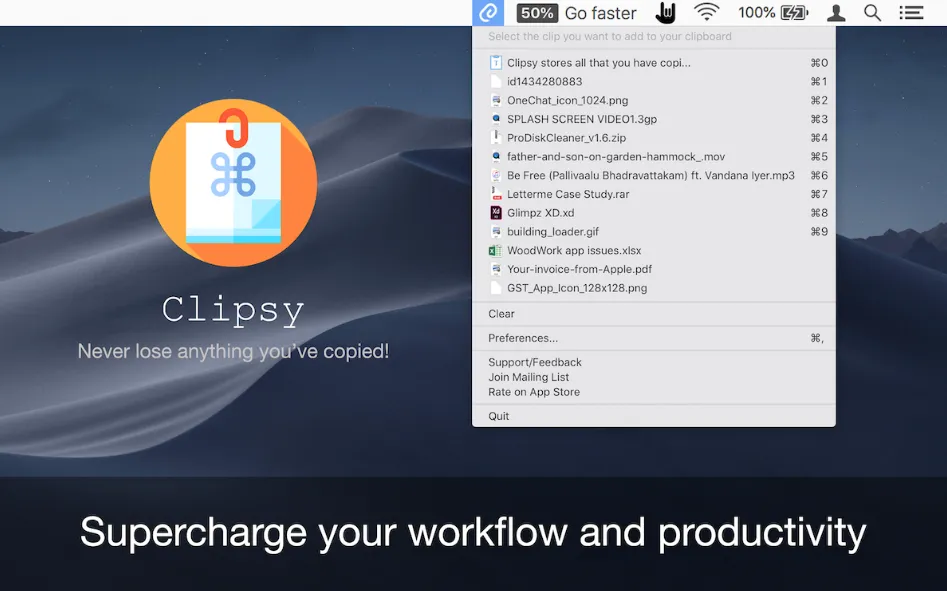Click the Excel icon beside WoodWork app issues.xlsx
This screenshot has height=591, width=947.
tap(496, 250)
